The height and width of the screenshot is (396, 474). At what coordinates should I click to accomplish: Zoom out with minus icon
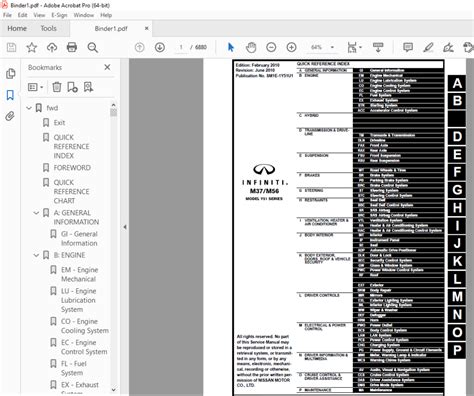(271, 47)
